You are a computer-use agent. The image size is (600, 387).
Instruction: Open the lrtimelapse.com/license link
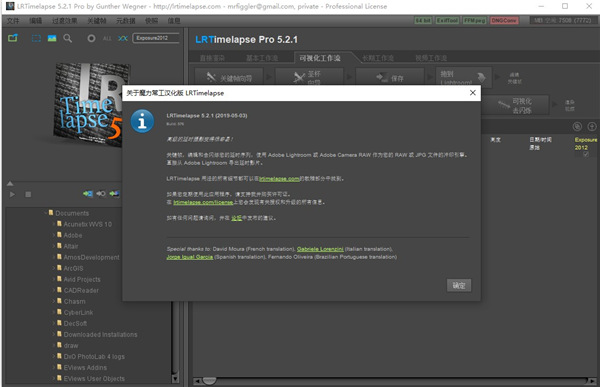coord(203,202)
